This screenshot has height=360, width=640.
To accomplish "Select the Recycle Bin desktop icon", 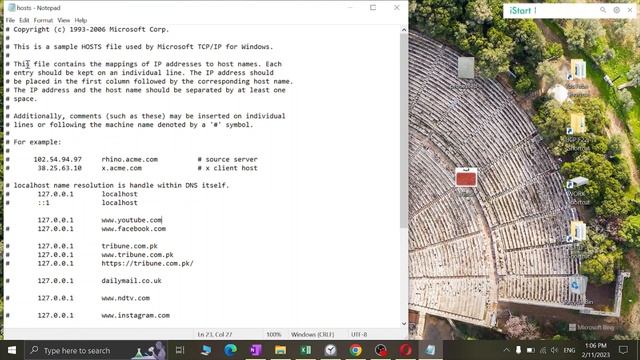I will 577,291.
